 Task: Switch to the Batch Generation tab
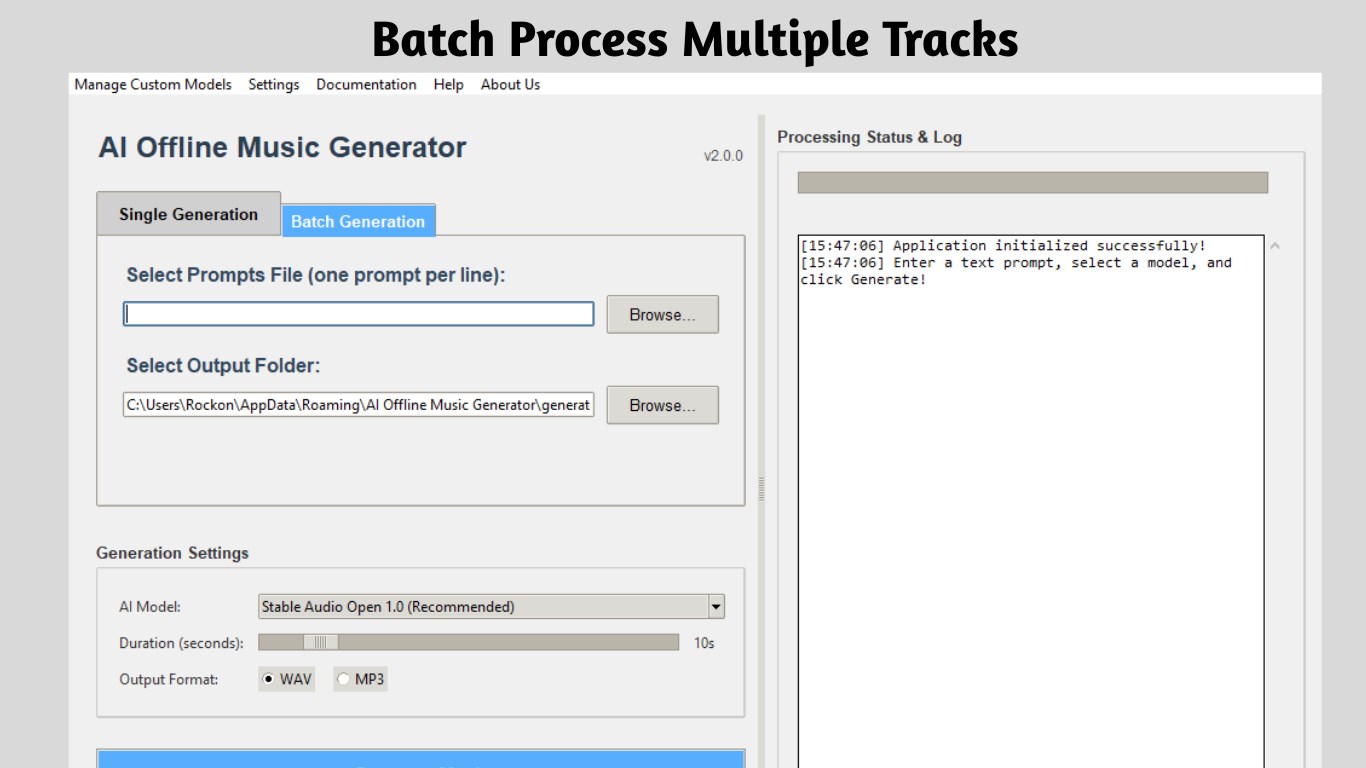358,221
